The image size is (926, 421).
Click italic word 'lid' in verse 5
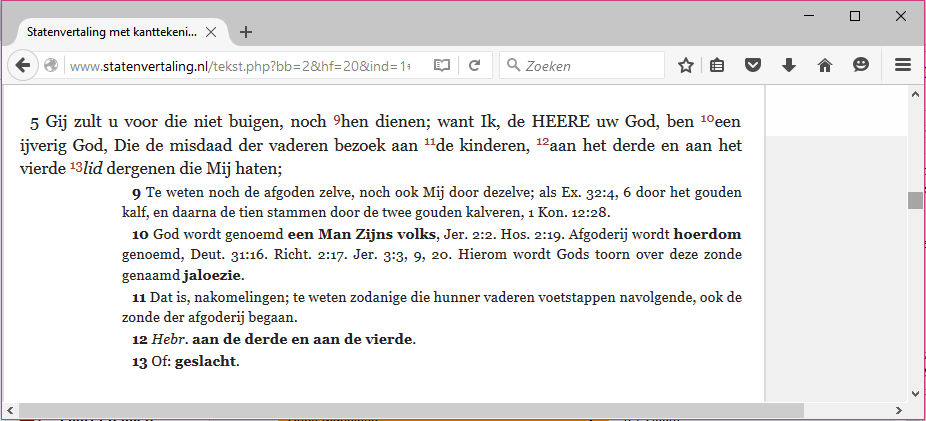[93, 169]
